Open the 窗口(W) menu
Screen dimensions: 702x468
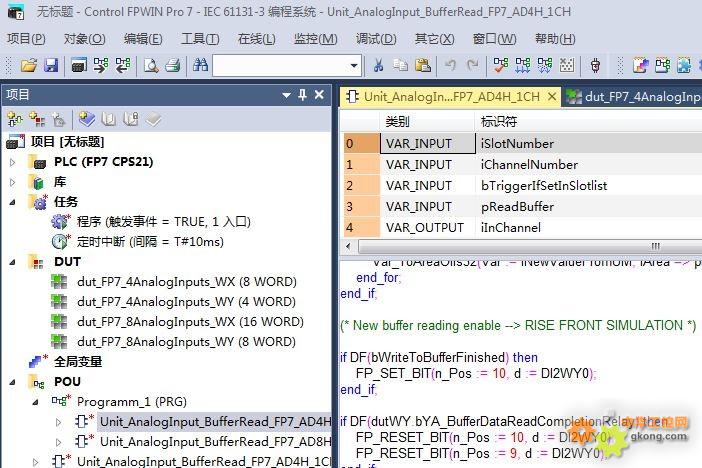494,39
